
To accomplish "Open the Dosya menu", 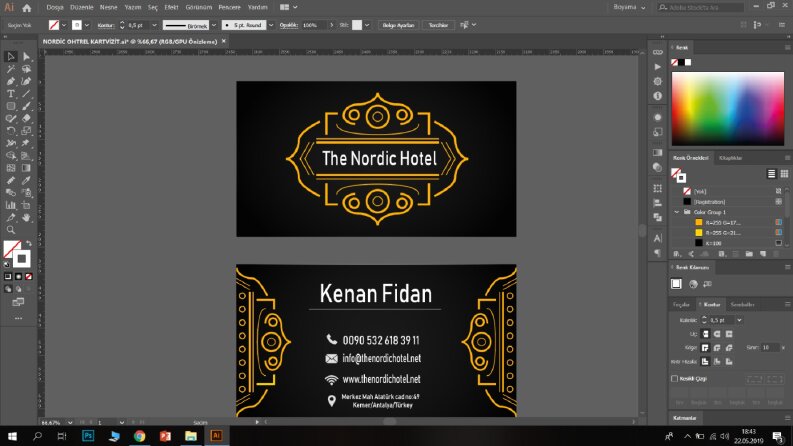I will point(55,8).
